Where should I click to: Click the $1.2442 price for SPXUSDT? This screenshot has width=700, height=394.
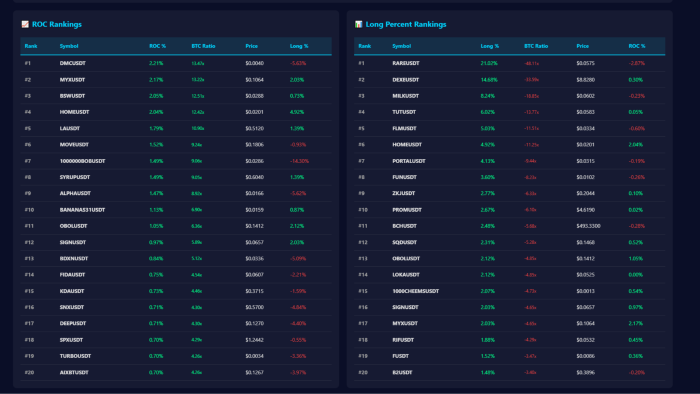[254, 340]
